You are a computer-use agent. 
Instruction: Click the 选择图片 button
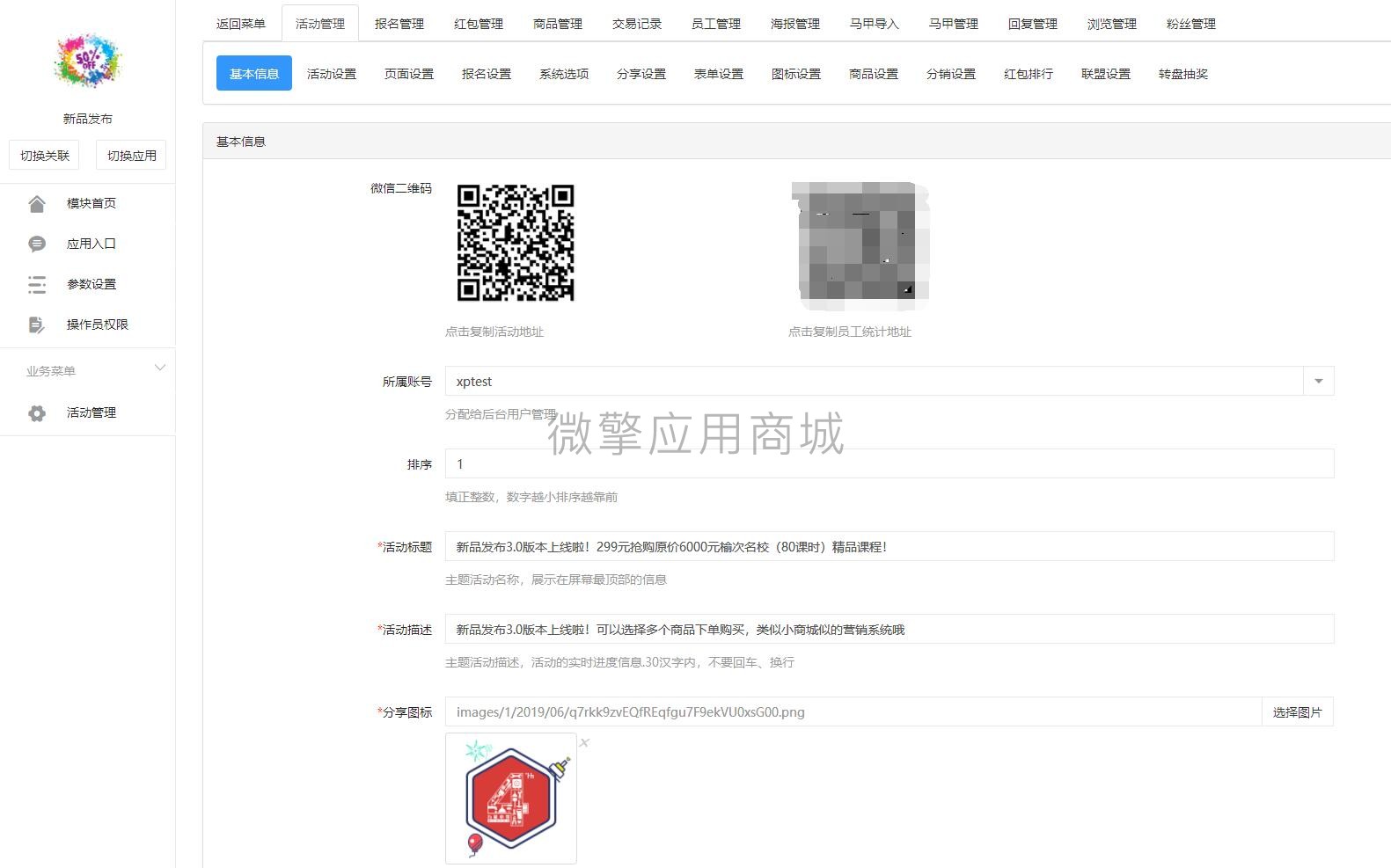pyautogui.click(x=1298, y=712)
